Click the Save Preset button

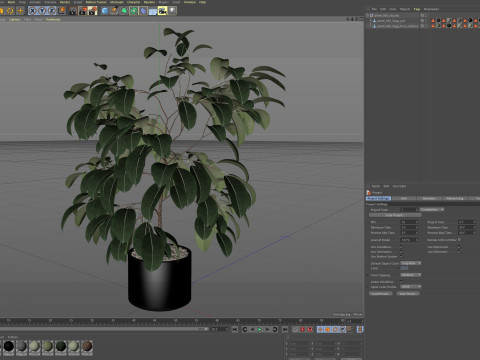click(x=408, y=293)
